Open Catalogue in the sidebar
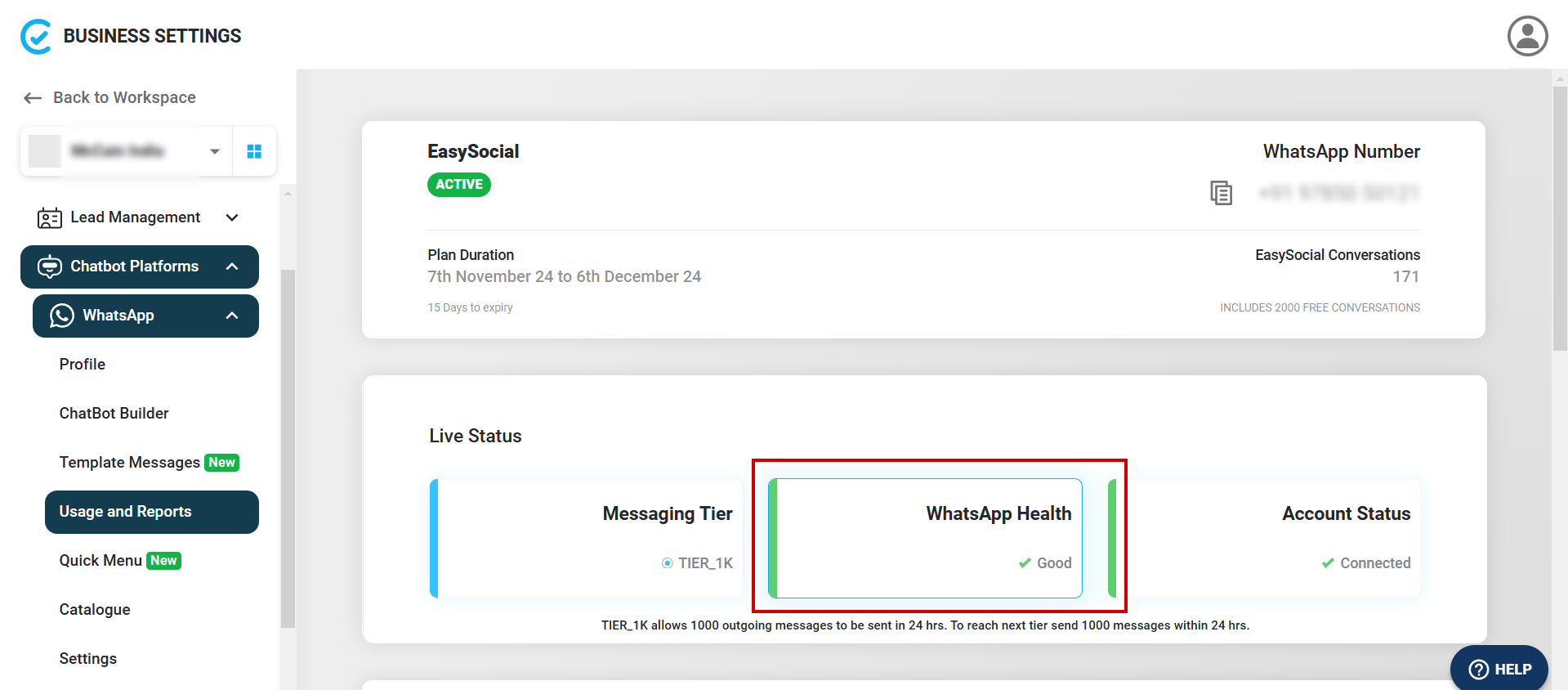The image size is (1568, 690). tap(95, 610)
